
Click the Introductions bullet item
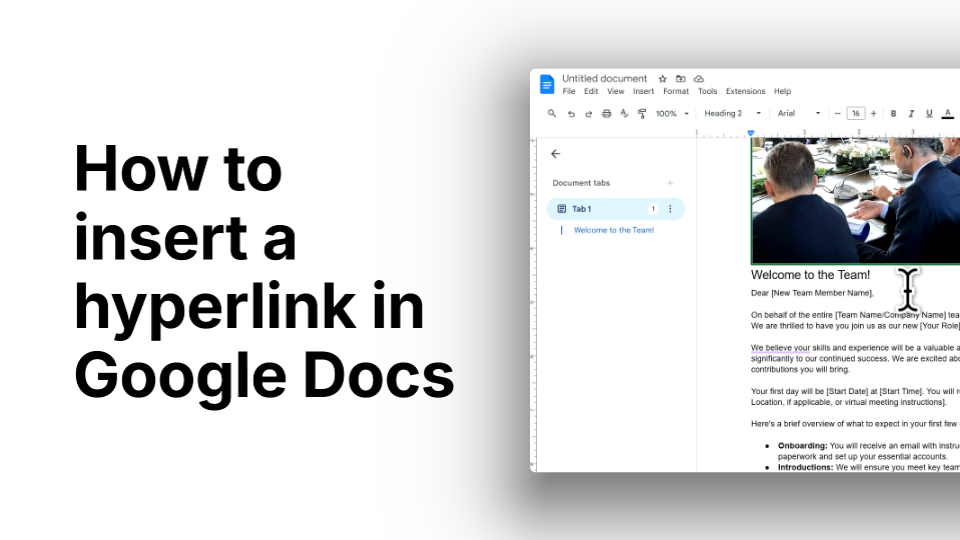(868, 467)
